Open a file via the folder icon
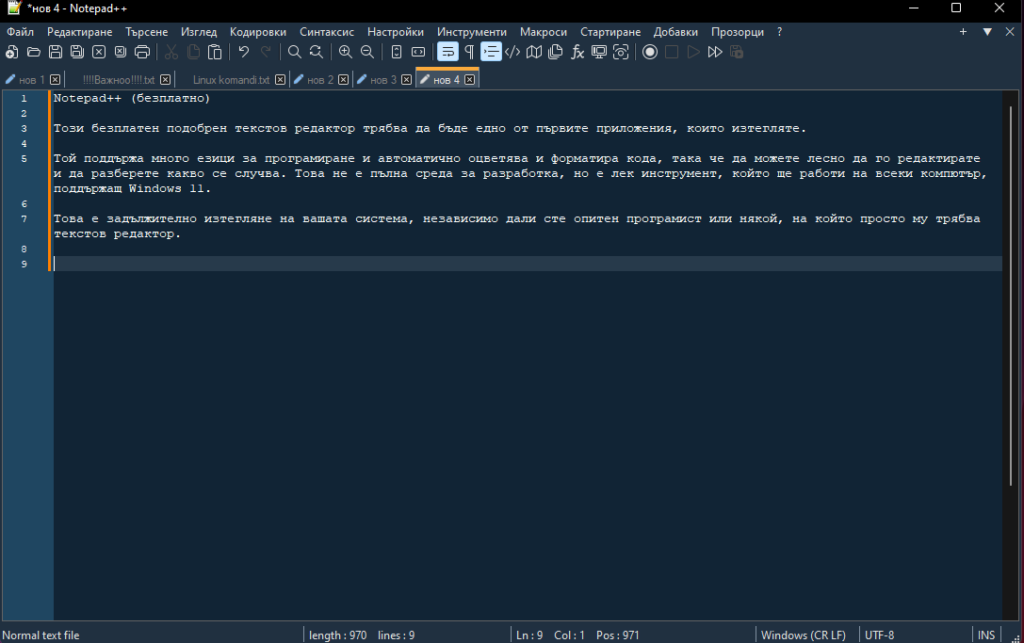1024x643 pixels. coord(33,52)
